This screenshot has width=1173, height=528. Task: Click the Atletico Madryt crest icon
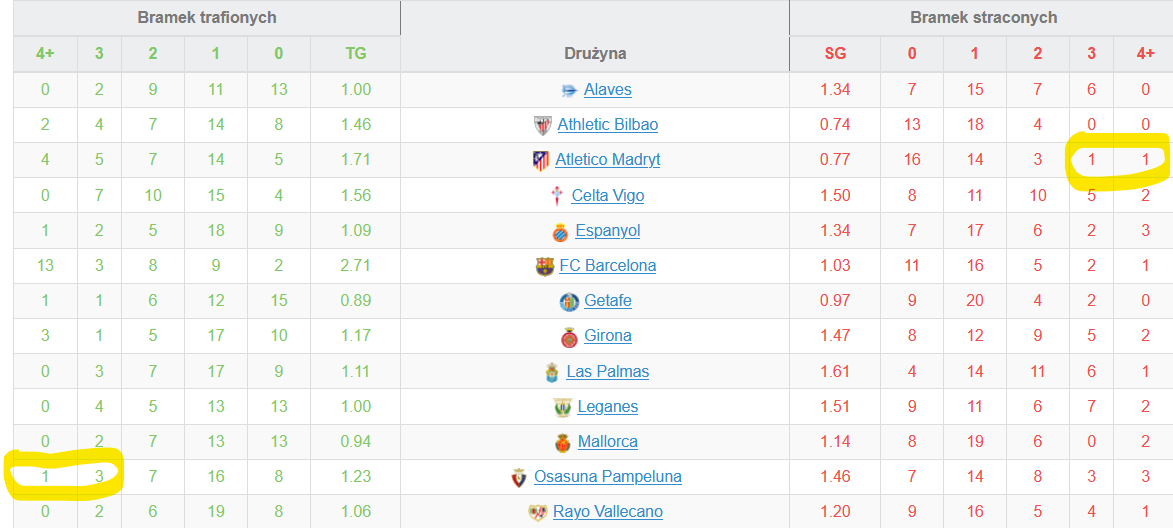(541, 160)
